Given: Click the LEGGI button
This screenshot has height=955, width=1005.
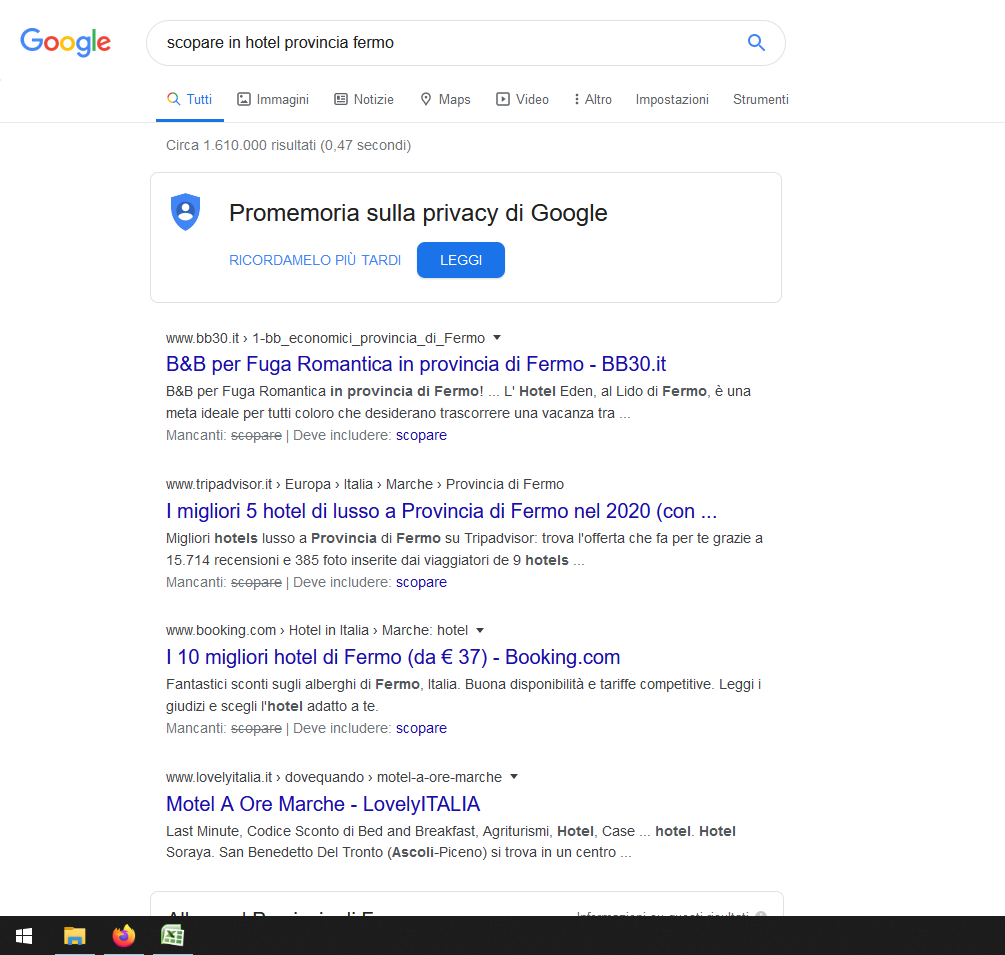Looking at the screenshot, I should coord(461,260).
